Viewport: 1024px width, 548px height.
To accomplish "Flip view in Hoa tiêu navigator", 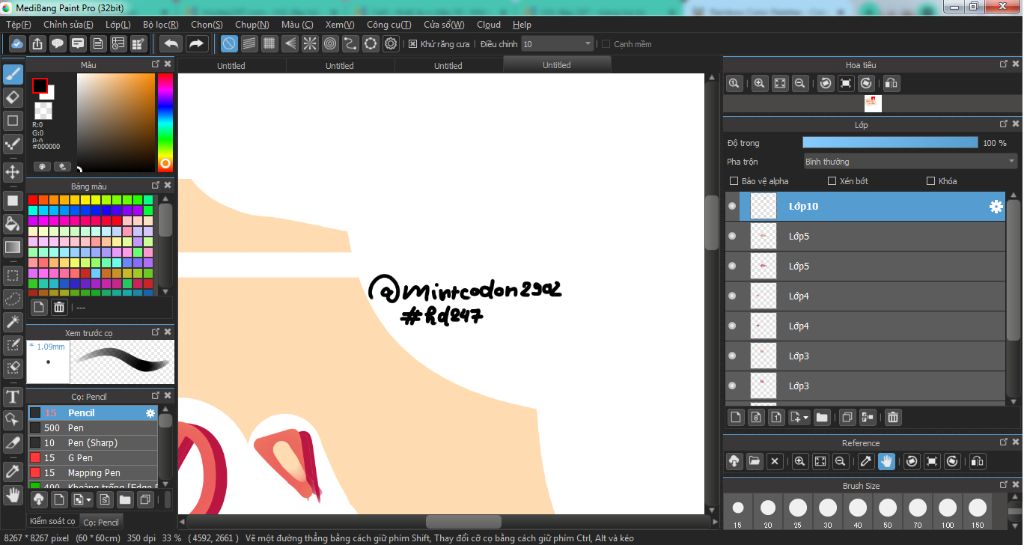I will [x=891, y=84].
